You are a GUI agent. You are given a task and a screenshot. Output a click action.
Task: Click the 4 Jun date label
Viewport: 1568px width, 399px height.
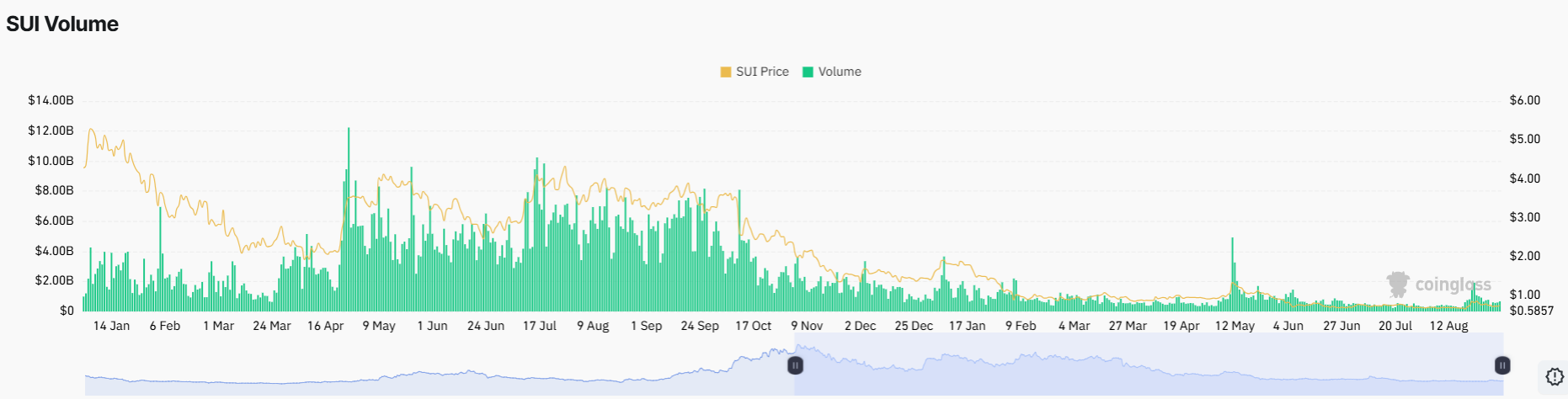pyautogui.click(x=1288, y=326)
